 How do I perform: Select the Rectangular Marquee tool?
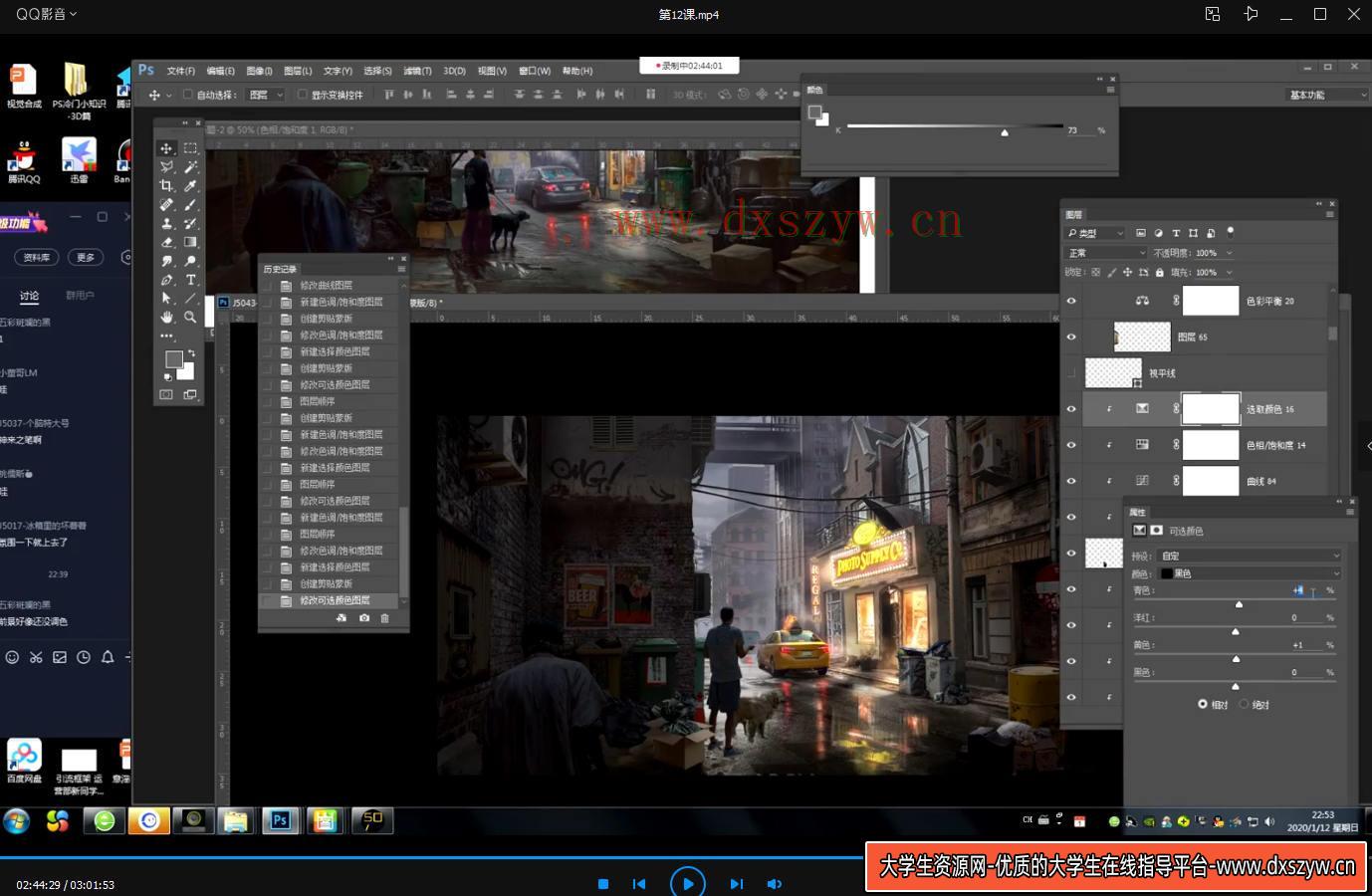coord(190,148)
